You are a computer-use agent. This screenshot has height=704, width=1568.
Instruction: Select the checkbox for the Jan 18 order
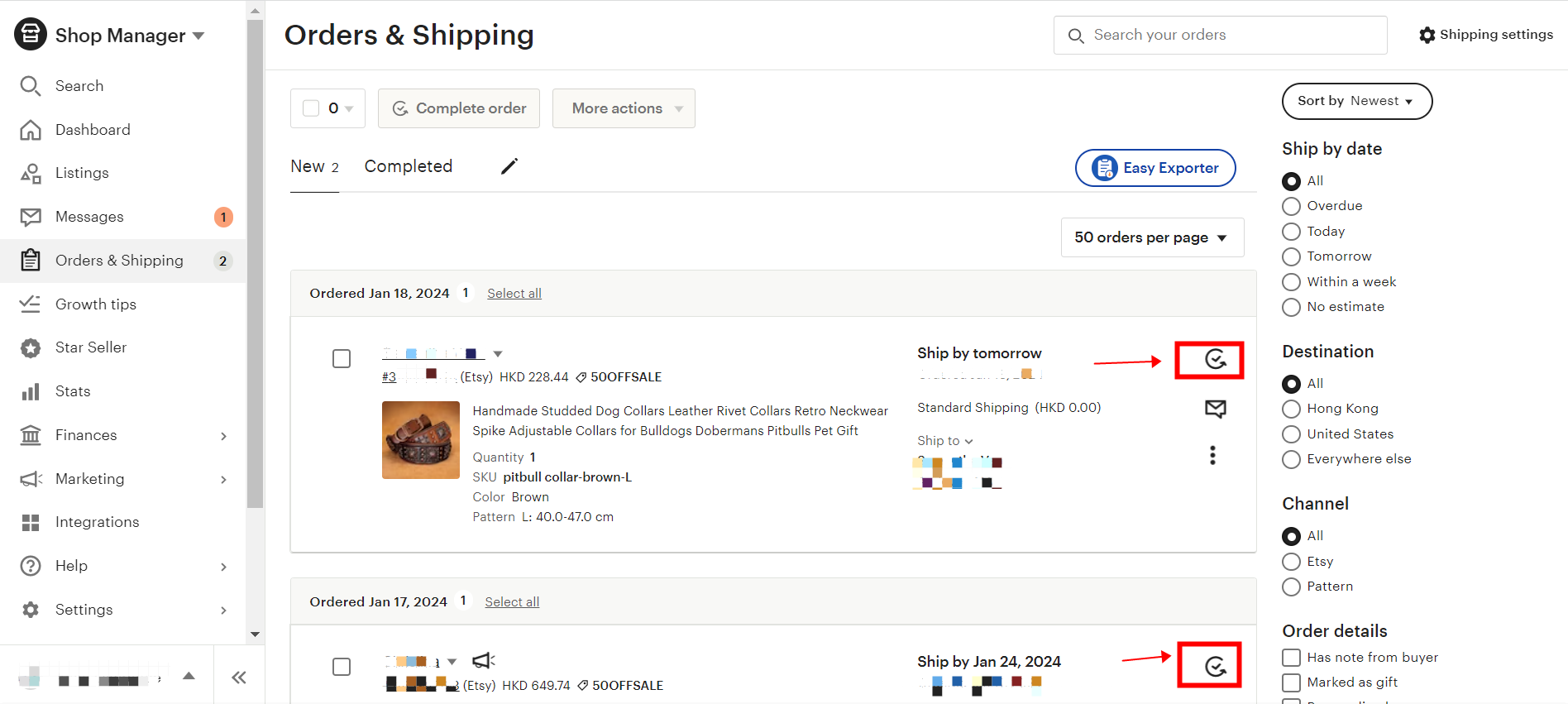(342, 358)
